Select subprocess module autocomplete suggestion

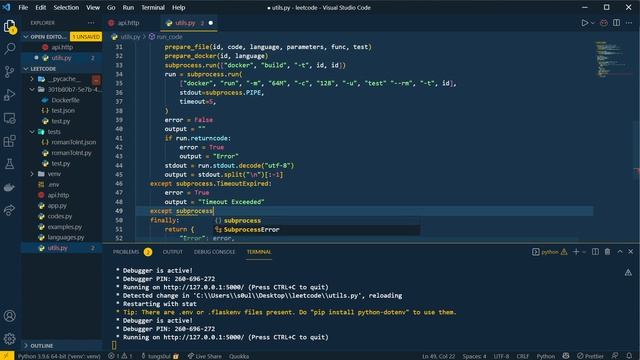[x=317, y=220]
